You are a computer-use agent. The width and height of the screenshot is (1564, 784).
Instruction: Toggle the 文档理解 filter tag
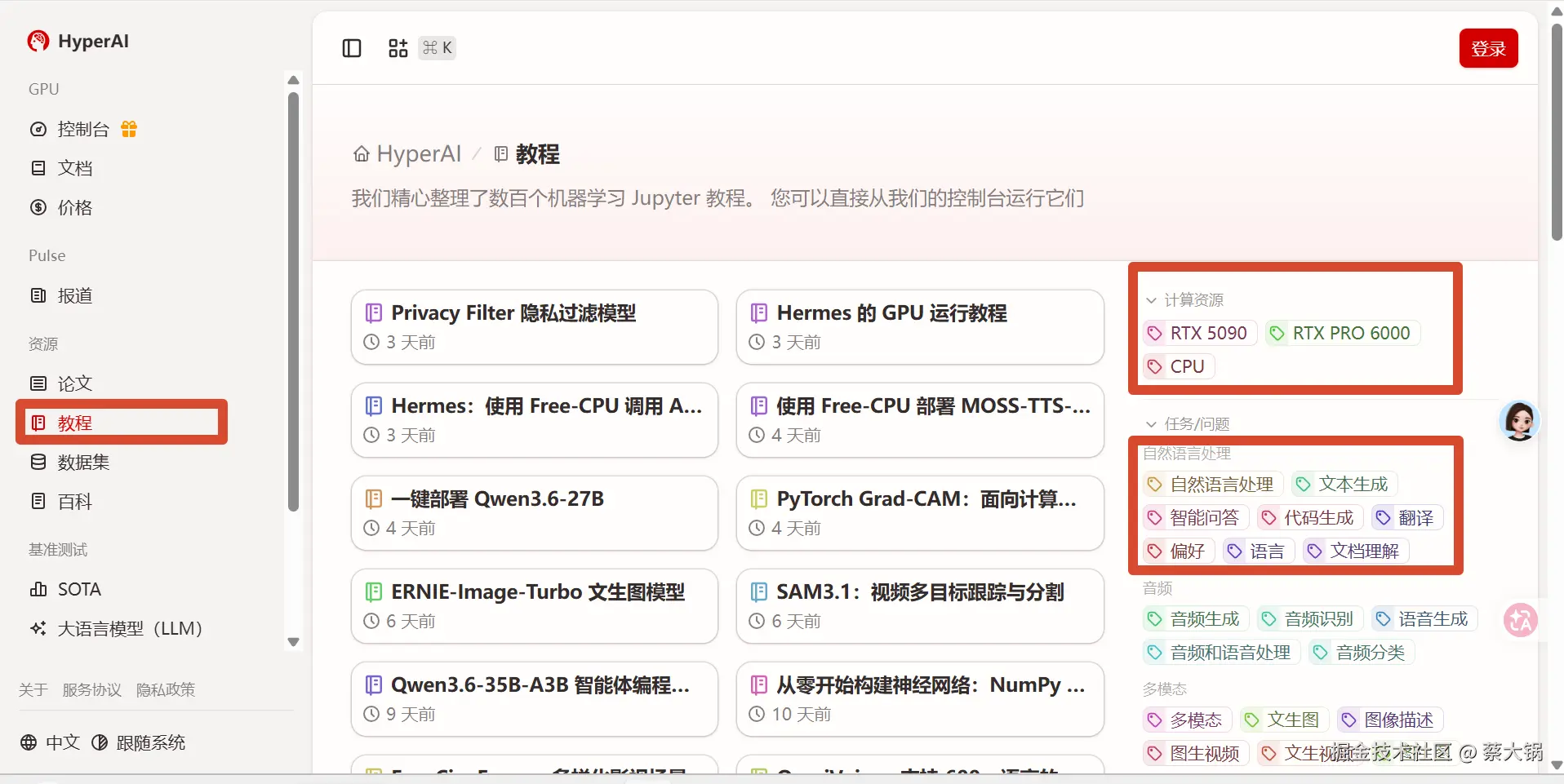pyautogui.click(x=1355, y=551)
